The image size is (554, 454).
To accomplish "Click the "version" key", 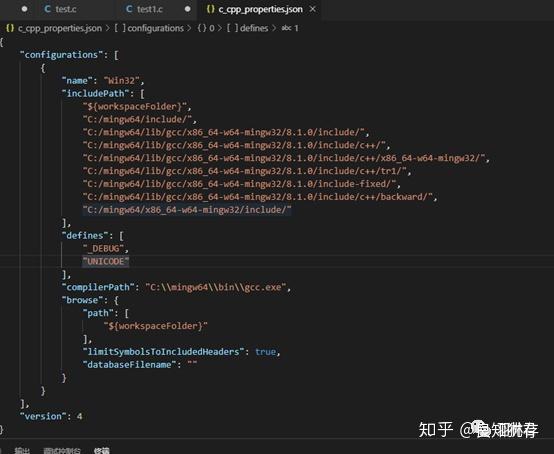I will tap(43, 417).
